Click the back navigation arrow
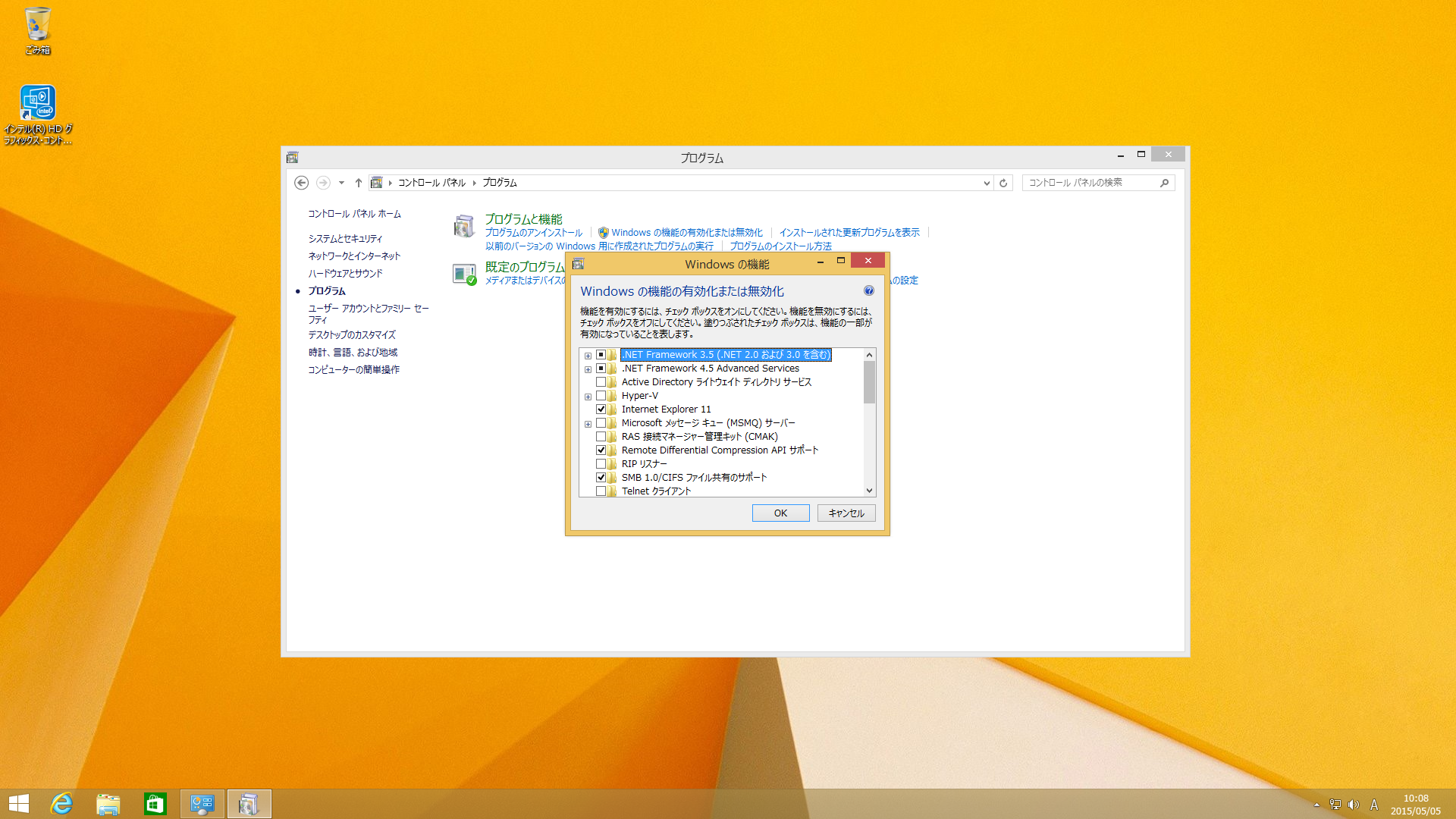 [x=301, y=183]
